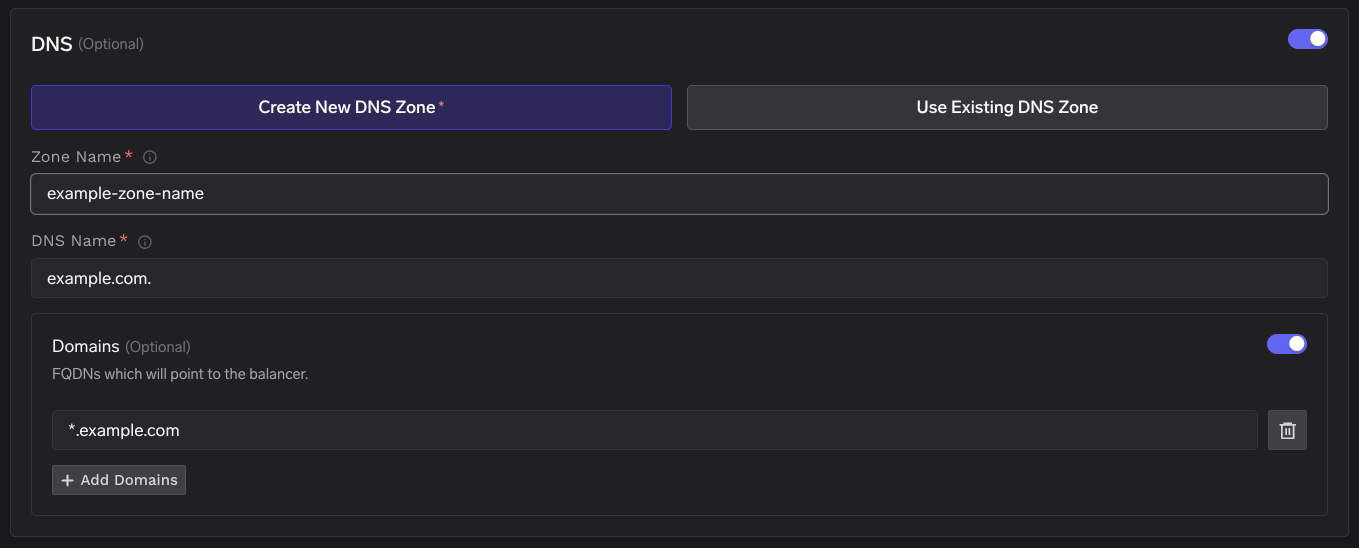Click the Zone Name field label
Image resolution: width=1359 pixels, height=548 pixels.
coord(76,157)
